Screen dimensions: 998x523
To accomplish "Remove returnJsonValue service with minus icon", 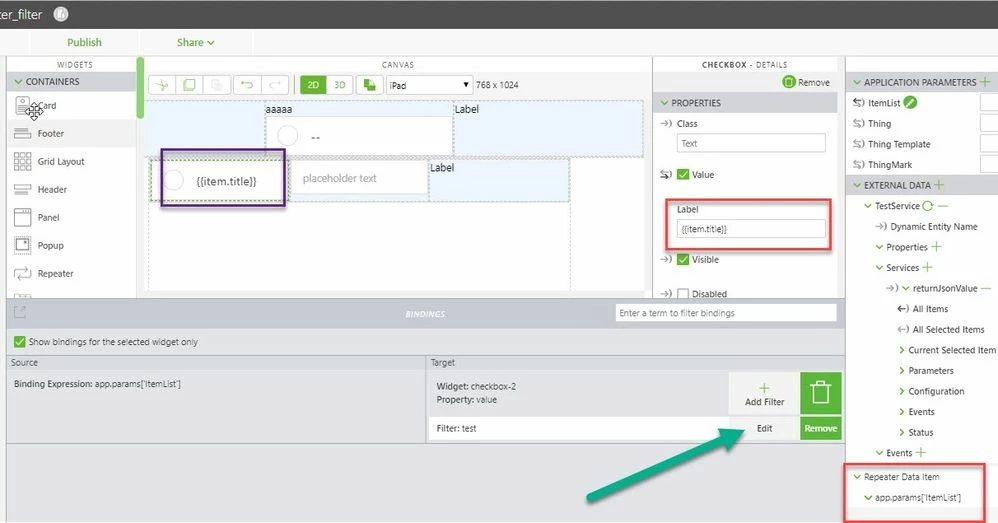I will pyautogui.click(x=985, y=288).
